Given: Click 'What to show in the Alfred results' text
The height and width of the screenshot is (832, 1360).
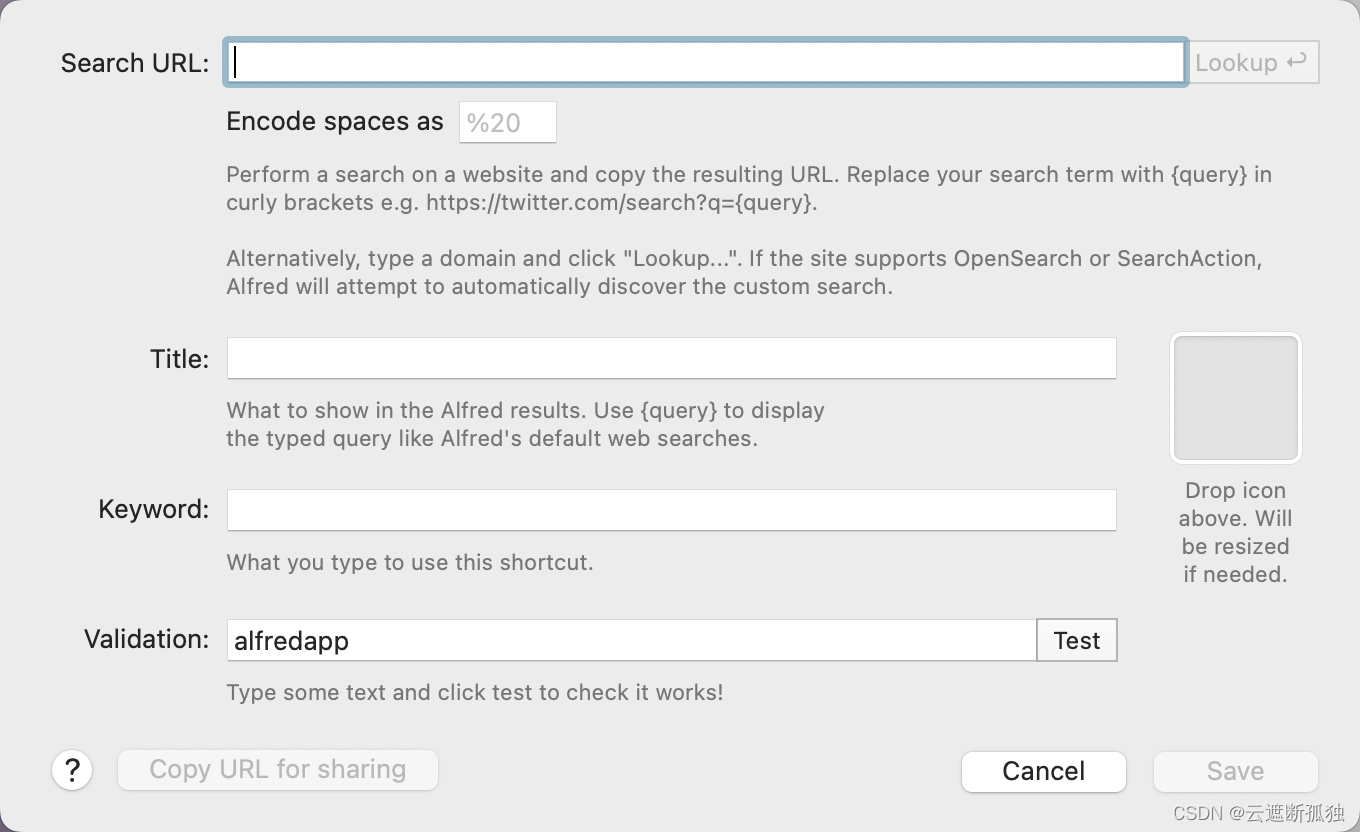Looking at the screenshot, I should pos(526,424).
